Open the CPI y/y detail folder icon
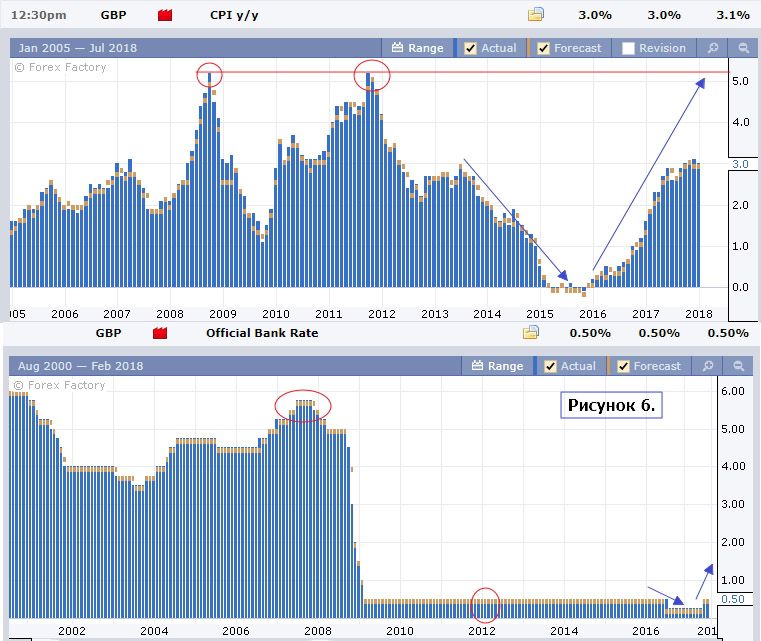 pos(536,15)
